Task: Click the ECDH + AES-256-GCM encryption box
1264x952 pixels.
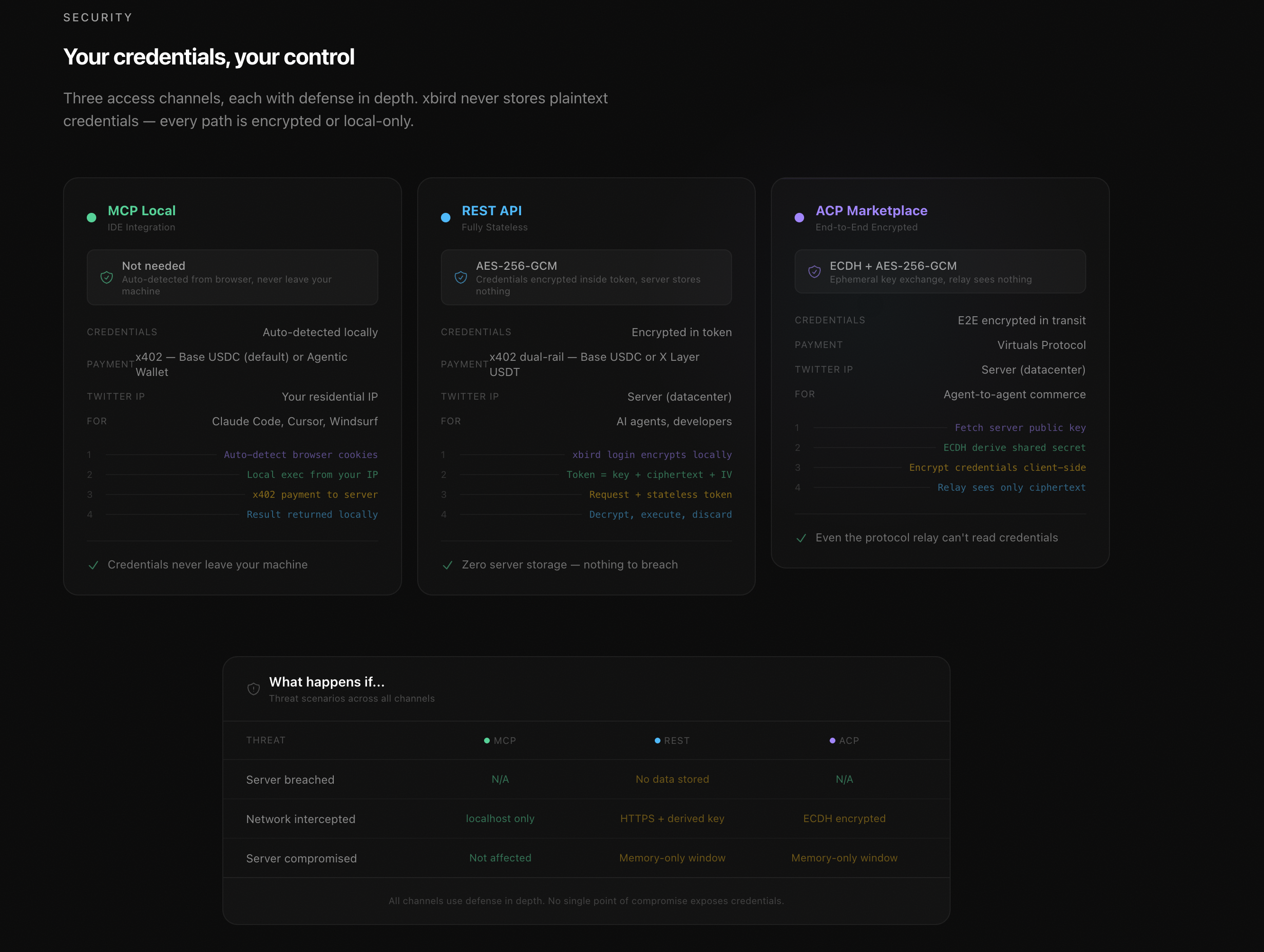Action: pos(940,272)
